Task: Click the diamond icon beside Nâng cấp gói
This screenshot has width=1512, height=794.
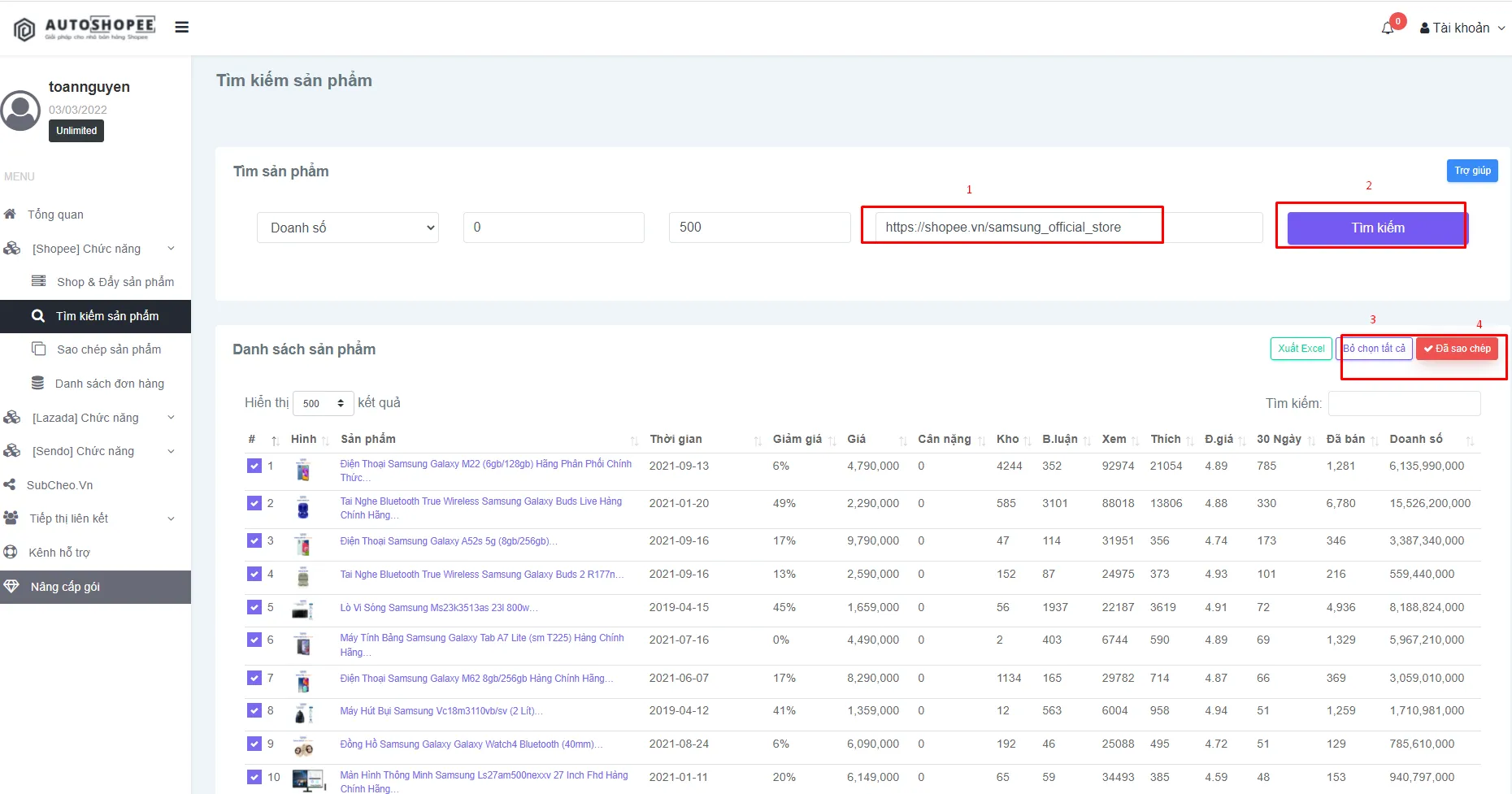Action: coord(12,586)
